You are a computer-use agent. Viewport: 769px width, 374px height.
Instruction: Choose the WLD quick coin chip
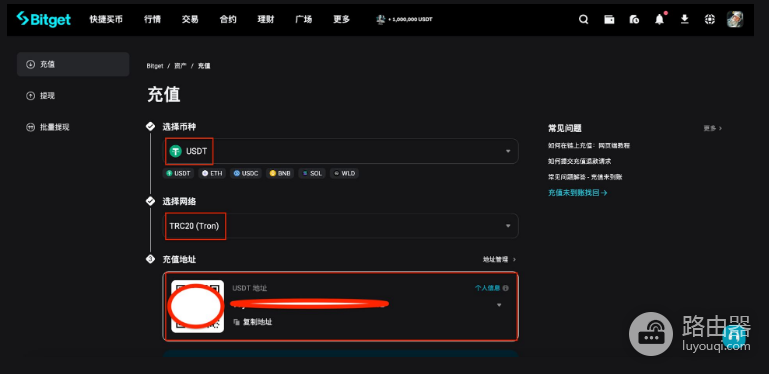click(344, 173)
